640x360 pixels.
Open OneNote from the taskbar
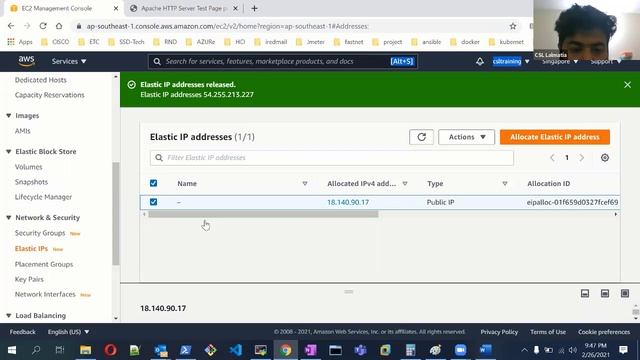click(311, 350)
